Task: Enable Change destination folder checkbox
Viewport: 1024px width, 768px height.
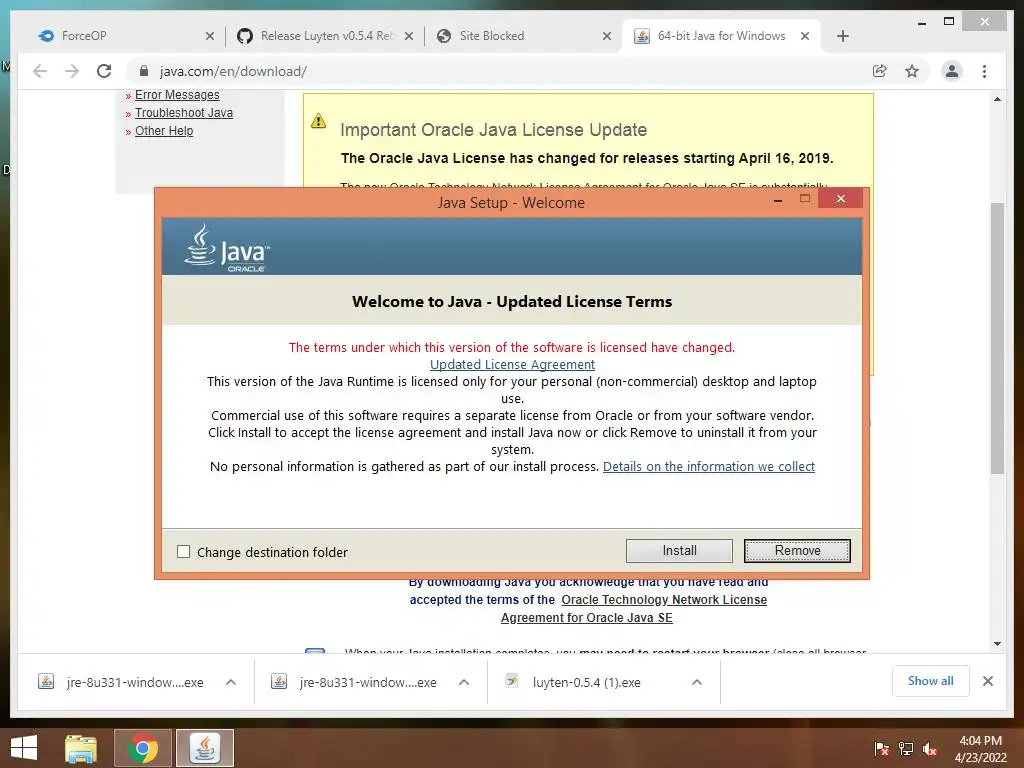Action: pyautogui.click(x=184, y=552)
